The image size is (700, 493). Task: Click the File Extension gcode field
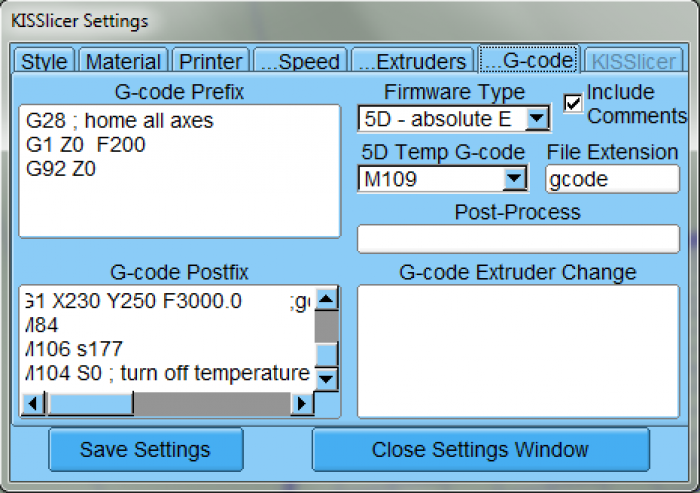pyautogui.click(x=612, y=179)
